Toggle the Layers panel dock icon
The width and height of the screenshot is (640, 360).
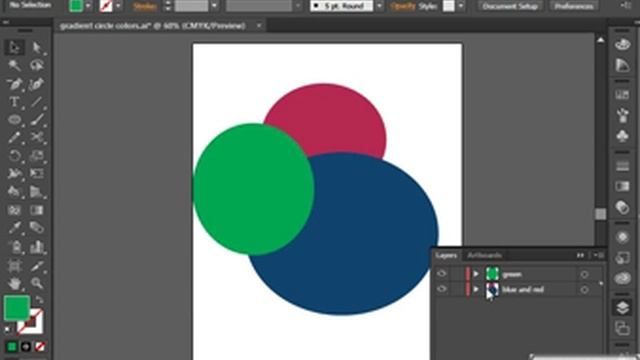click(x=622, y=308)
